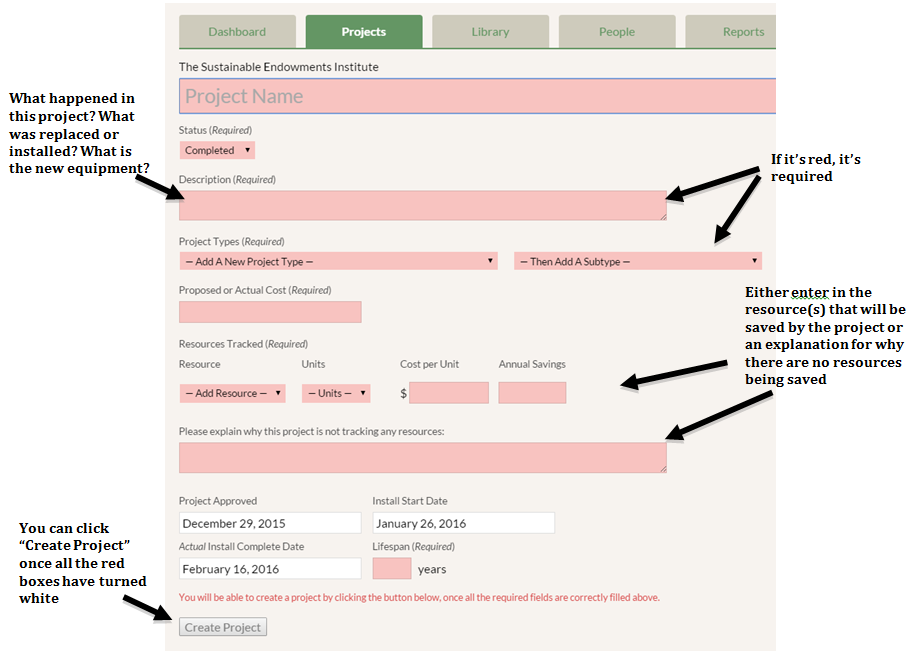910x651 pixels.
Task: Click the Description (Required) label
Action: pyautogui.click(x=227, y=180)
